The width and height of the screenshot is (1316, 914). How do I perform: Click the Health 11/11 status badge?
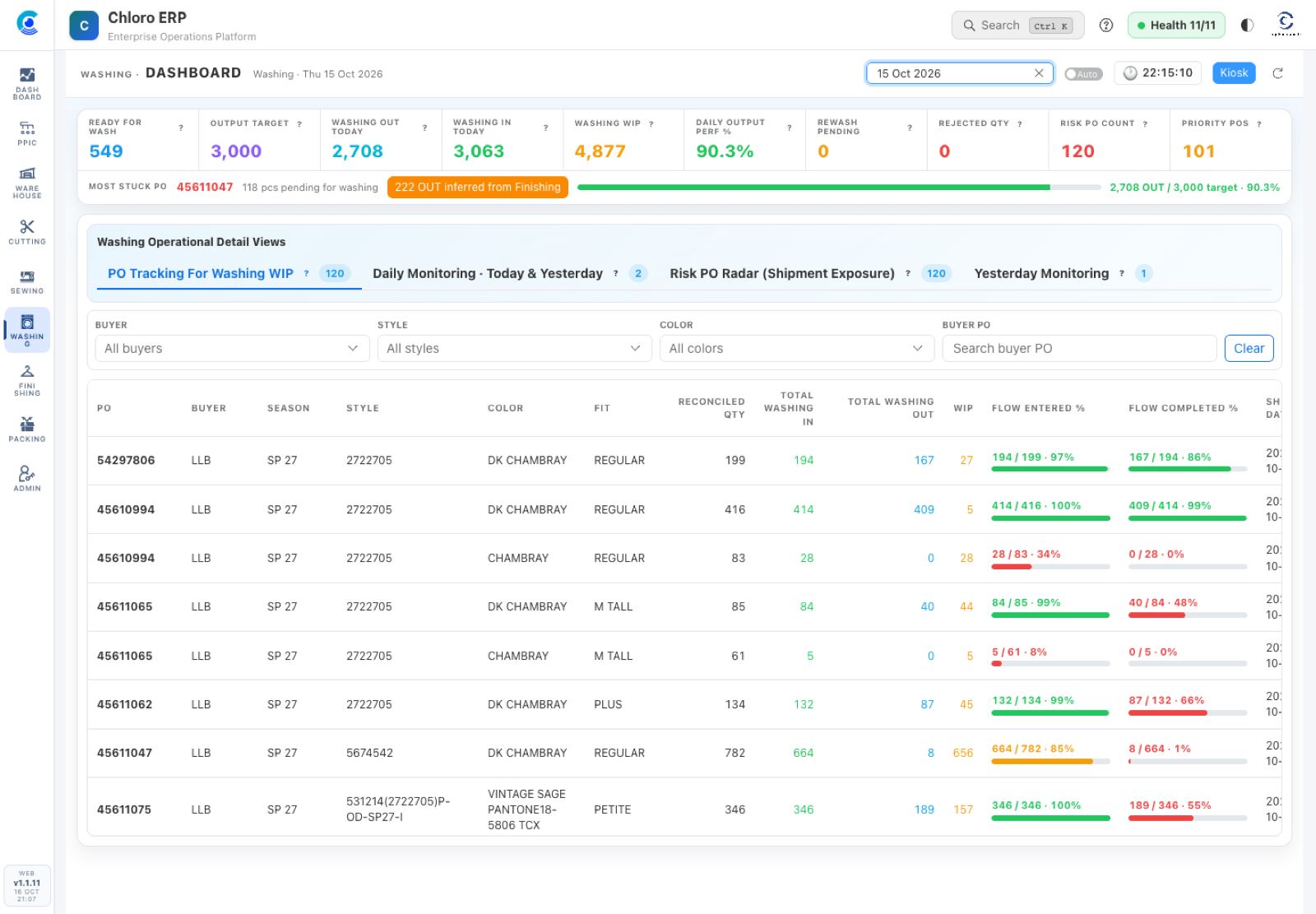1175,26
